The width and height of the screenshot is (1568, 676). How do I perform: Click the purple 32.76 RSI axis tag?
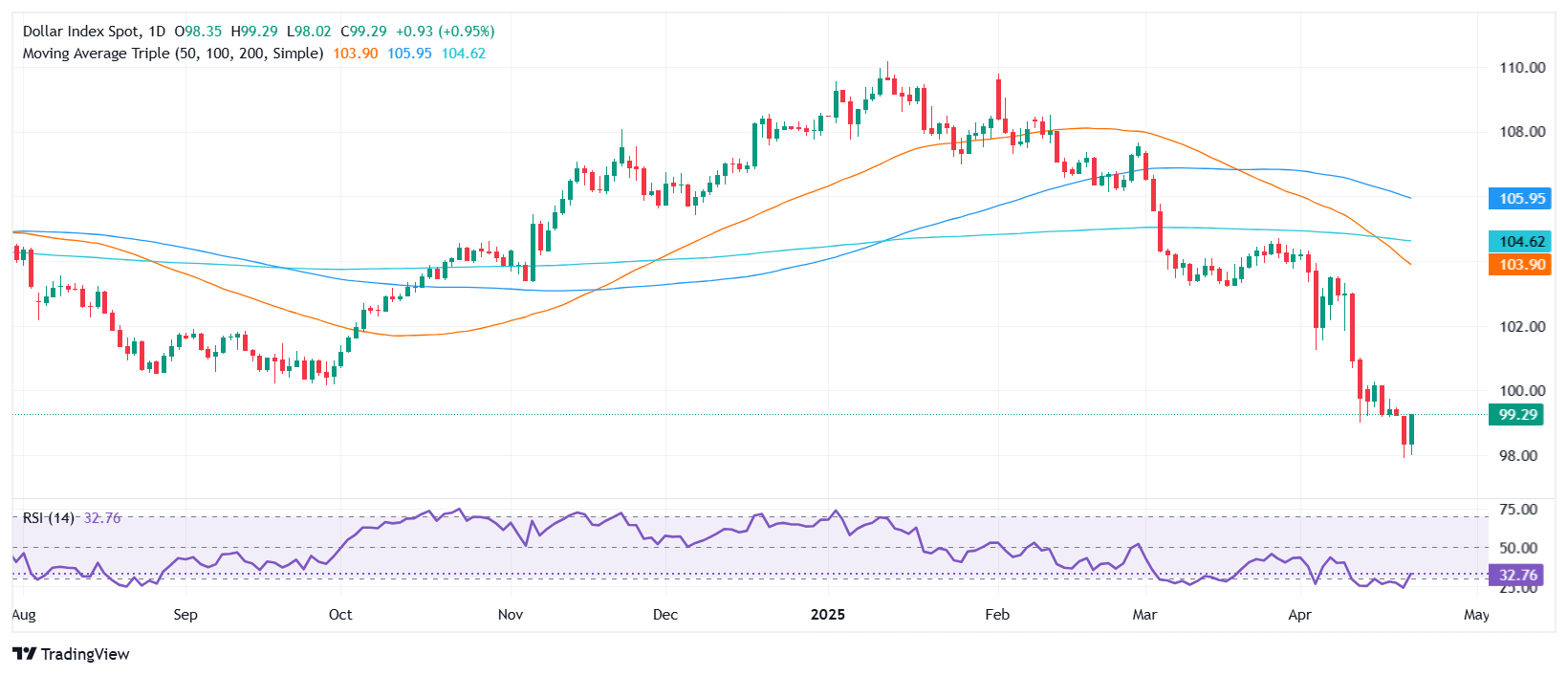tap(1517, 575)
